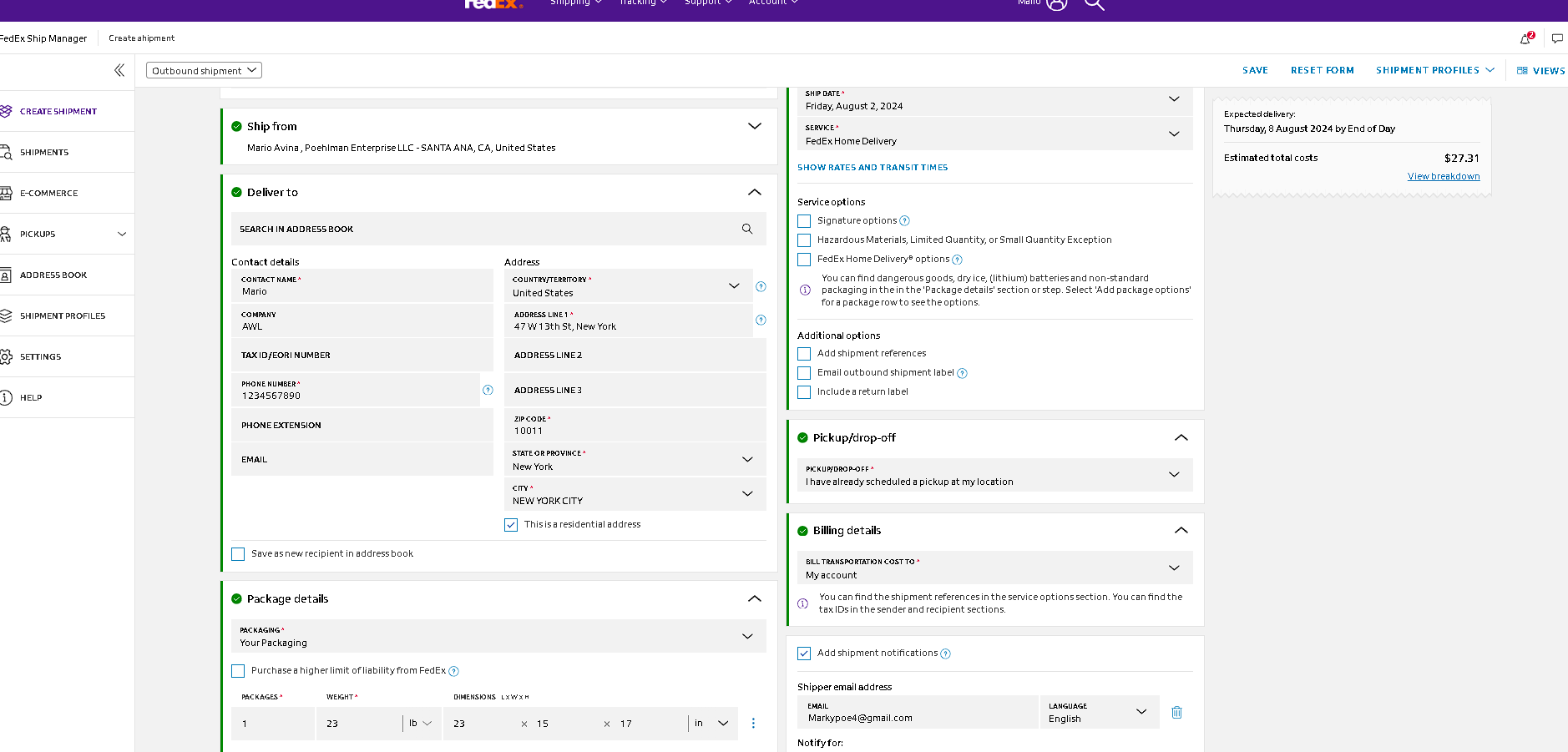Open the Packaging dropdown
Screen dimensions: 1568x752
coord(498,636)
